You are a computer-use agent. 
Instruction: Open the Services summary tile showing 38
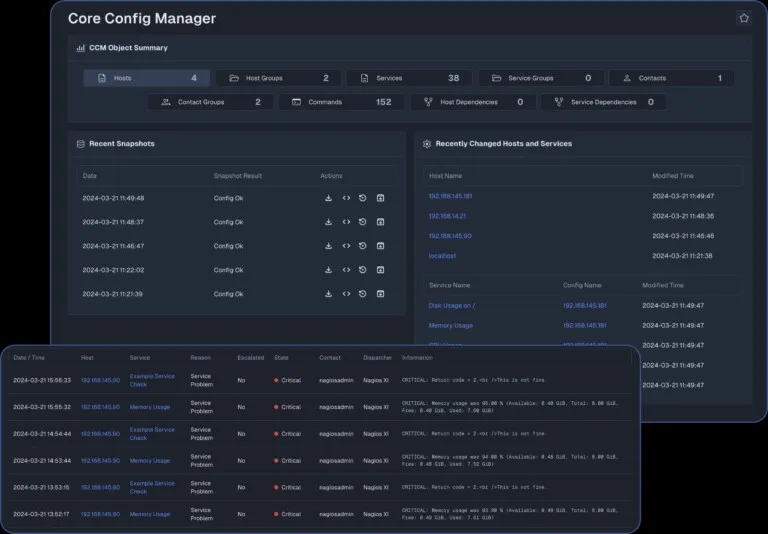click(x=409, y=78)
